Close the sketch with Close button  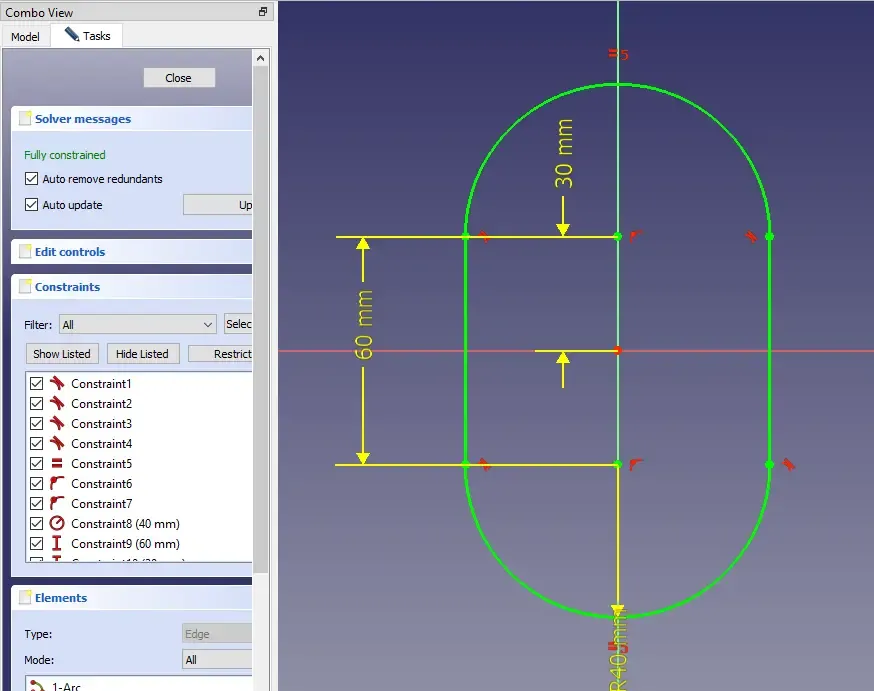pyautogui.click(x=179, y=77)
